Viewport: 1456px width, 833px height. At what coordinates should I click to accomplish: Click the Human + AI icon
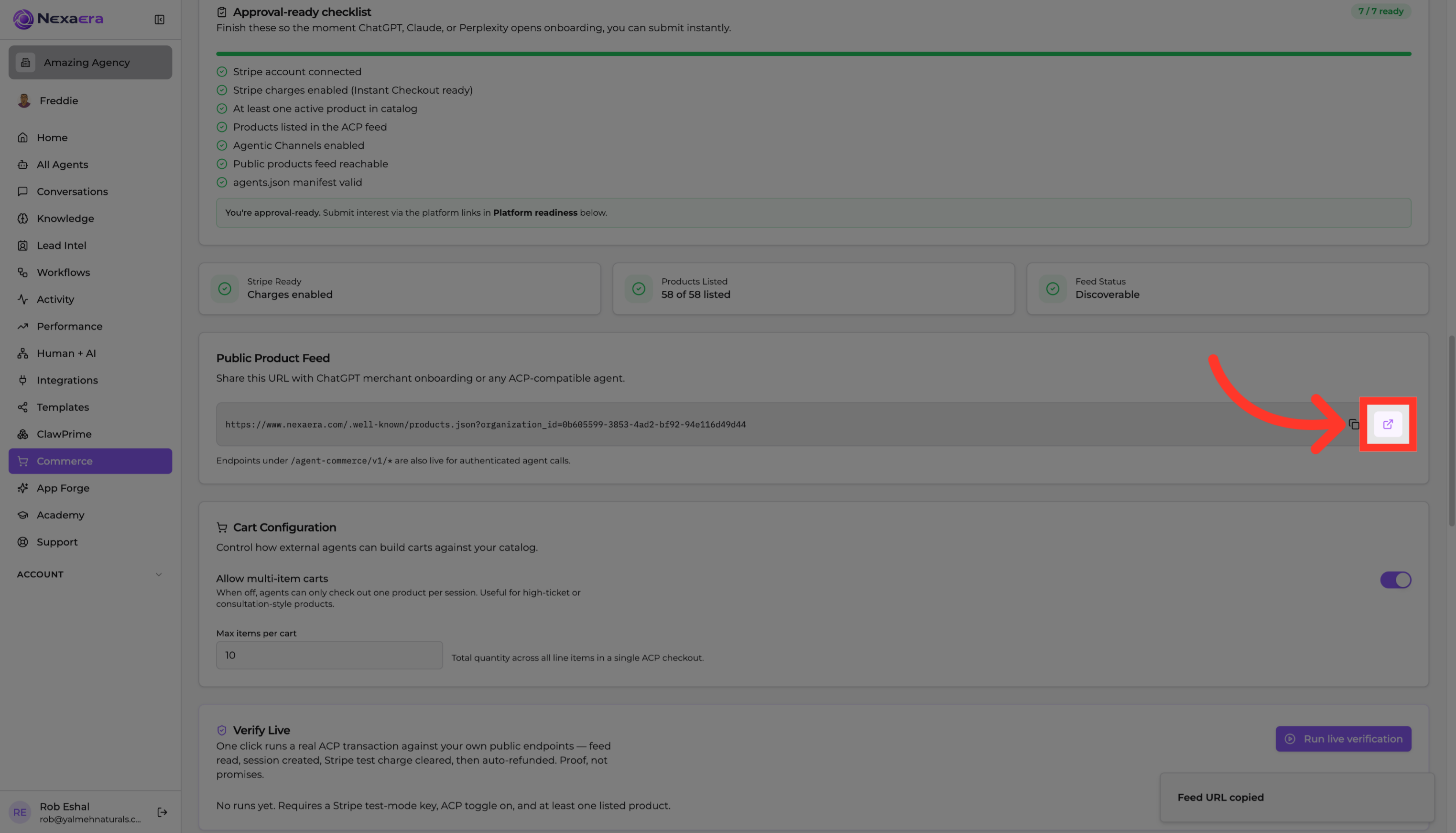point(23,353)
